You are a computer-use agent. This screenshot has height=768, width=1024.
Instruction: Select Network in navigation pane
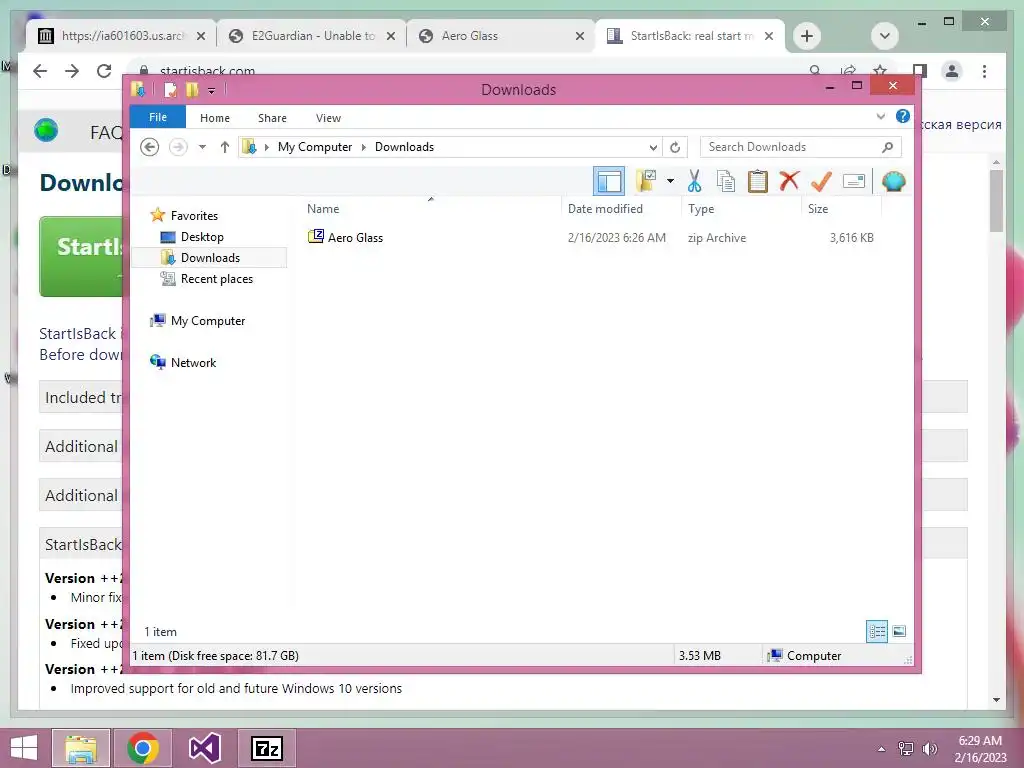193,362
